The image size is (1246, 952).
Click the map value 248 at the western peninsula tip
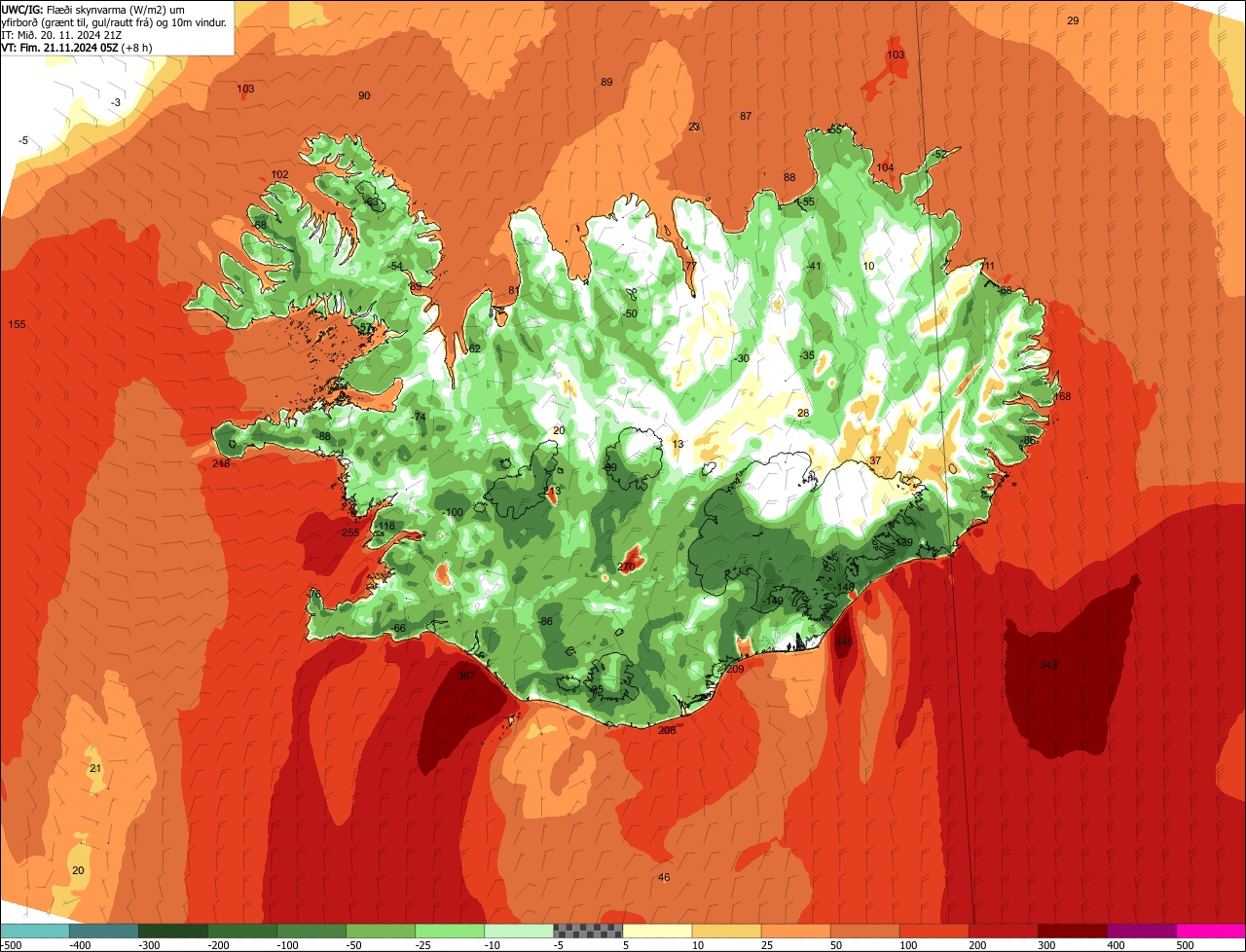coord(221,463)
